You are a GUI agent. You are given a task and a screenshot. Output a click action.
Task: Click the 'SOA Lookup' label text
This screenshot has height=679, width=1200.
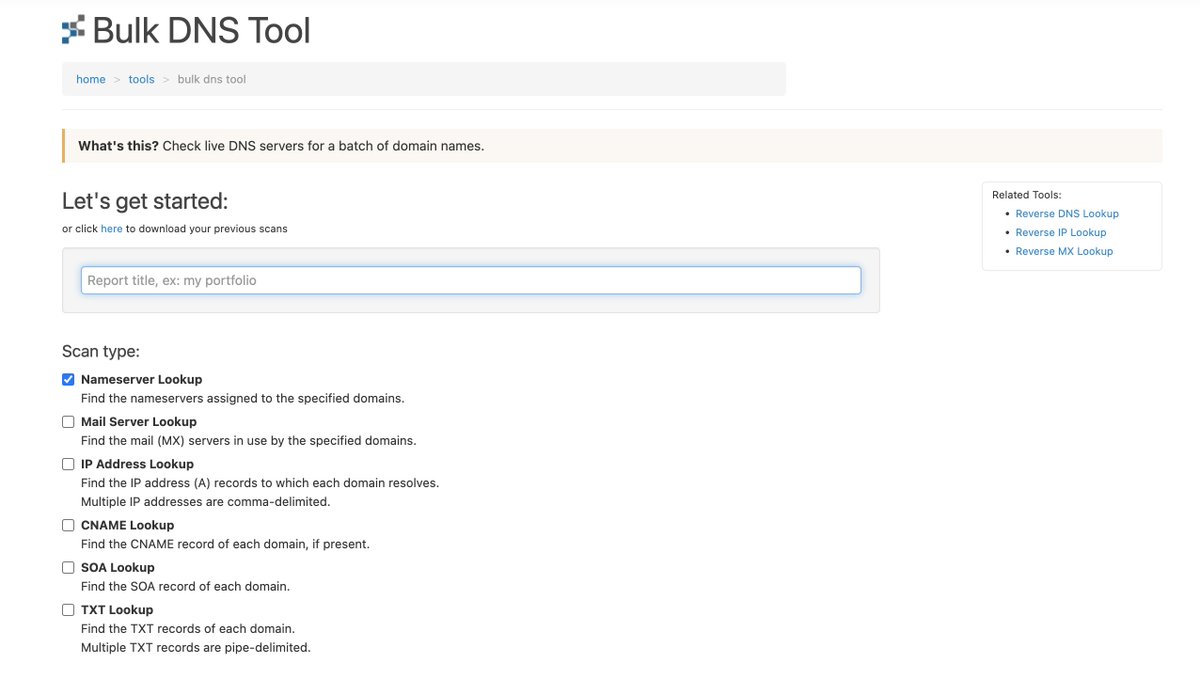pos(118,567)
